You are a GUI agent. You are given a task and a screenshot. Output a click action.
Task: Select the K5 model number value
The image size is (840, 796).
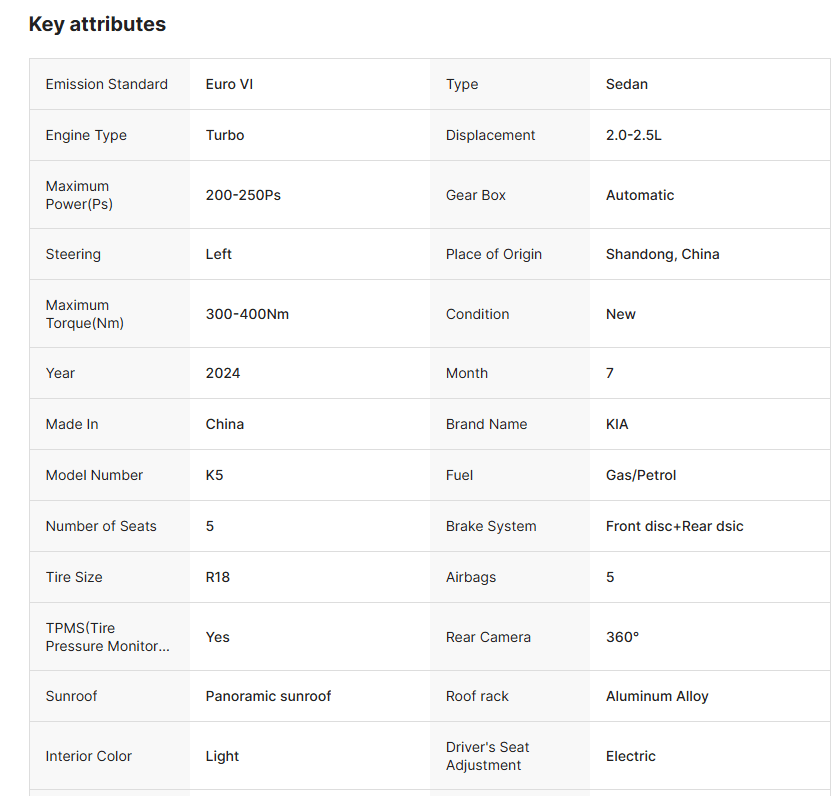click(215, 475)
